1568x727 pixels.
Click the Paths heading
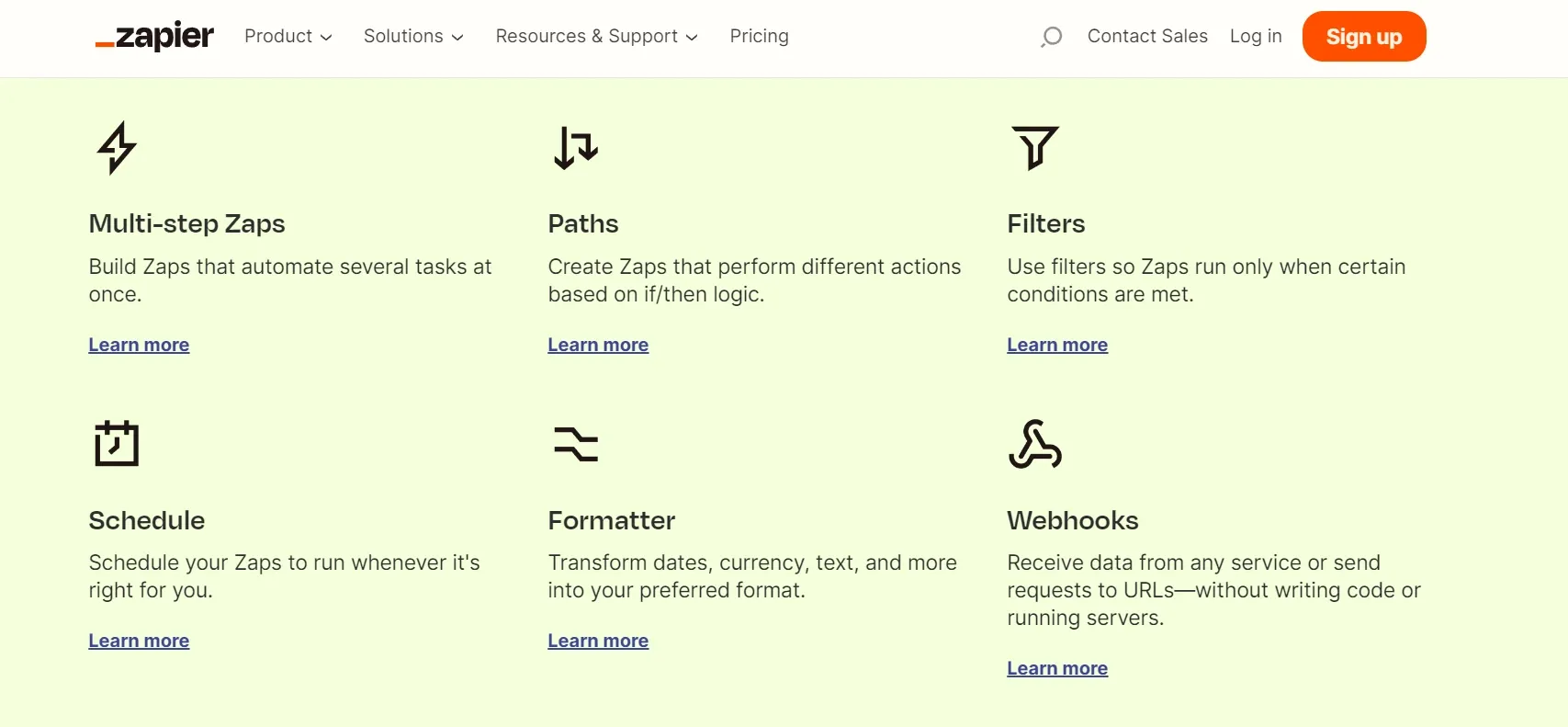pos(583,224)
